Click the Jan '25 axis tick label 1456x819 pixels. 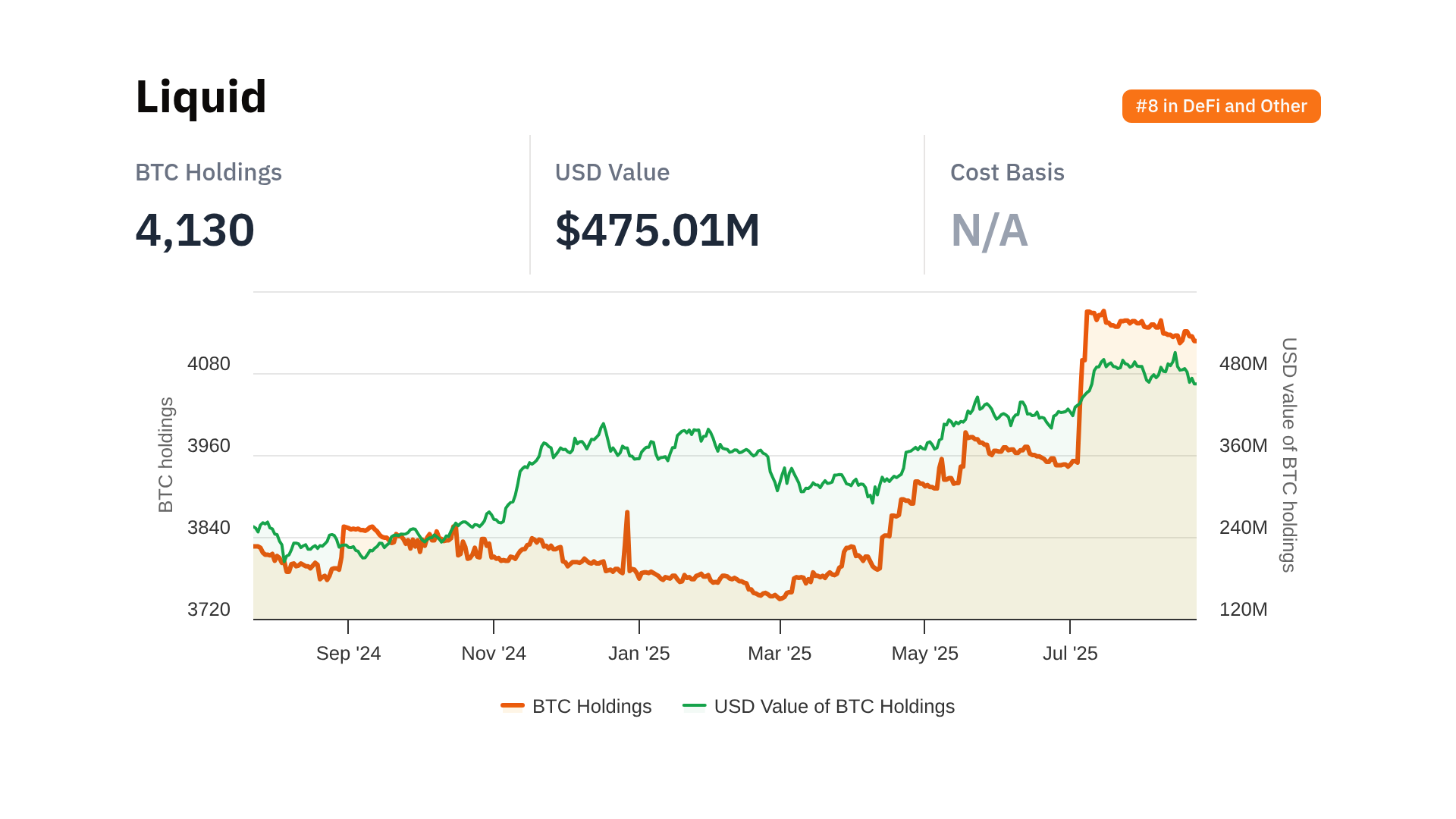(639, 653)
